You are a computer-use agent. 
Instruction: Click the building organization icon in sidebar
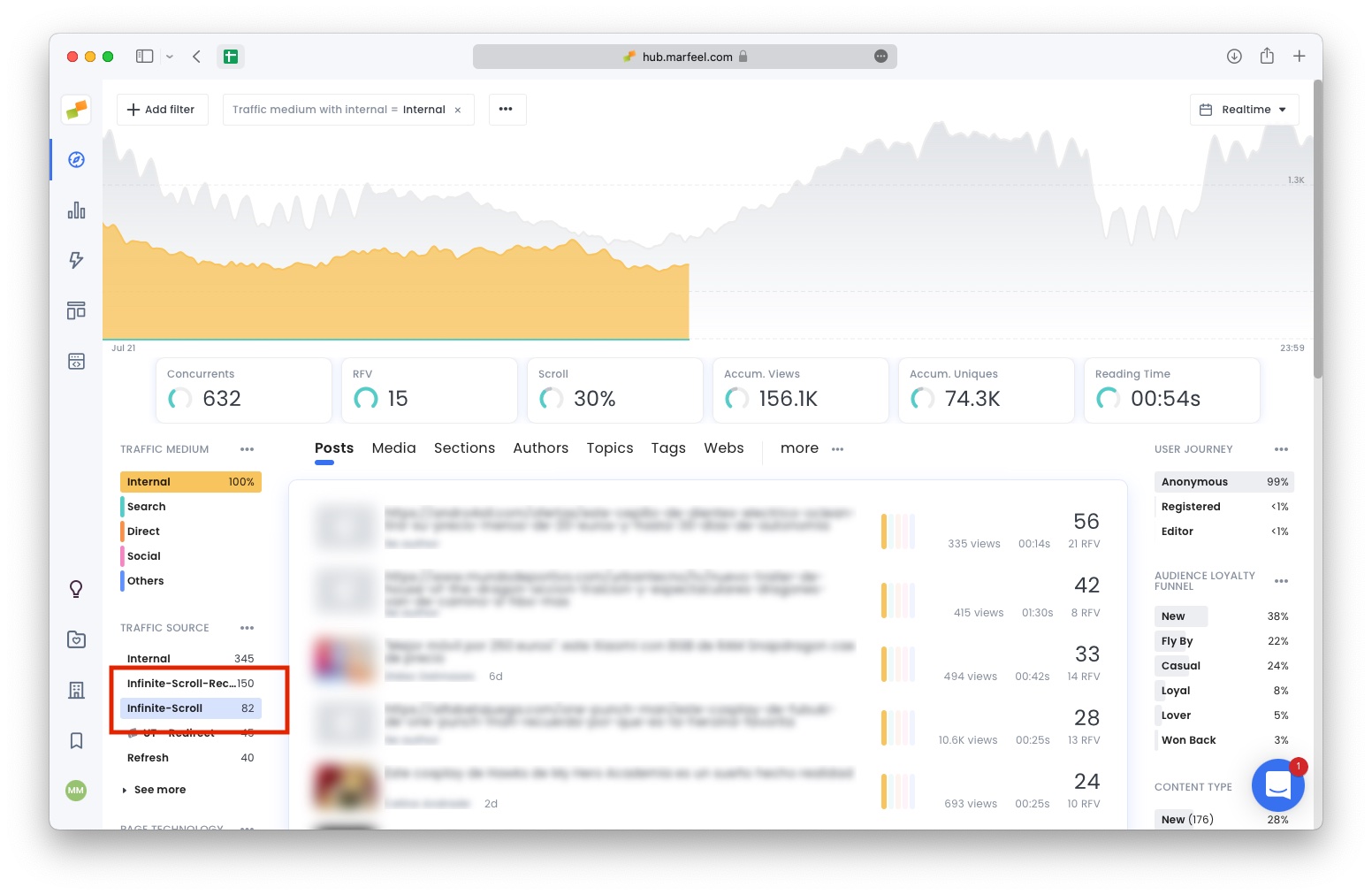[x=76, y=690]
